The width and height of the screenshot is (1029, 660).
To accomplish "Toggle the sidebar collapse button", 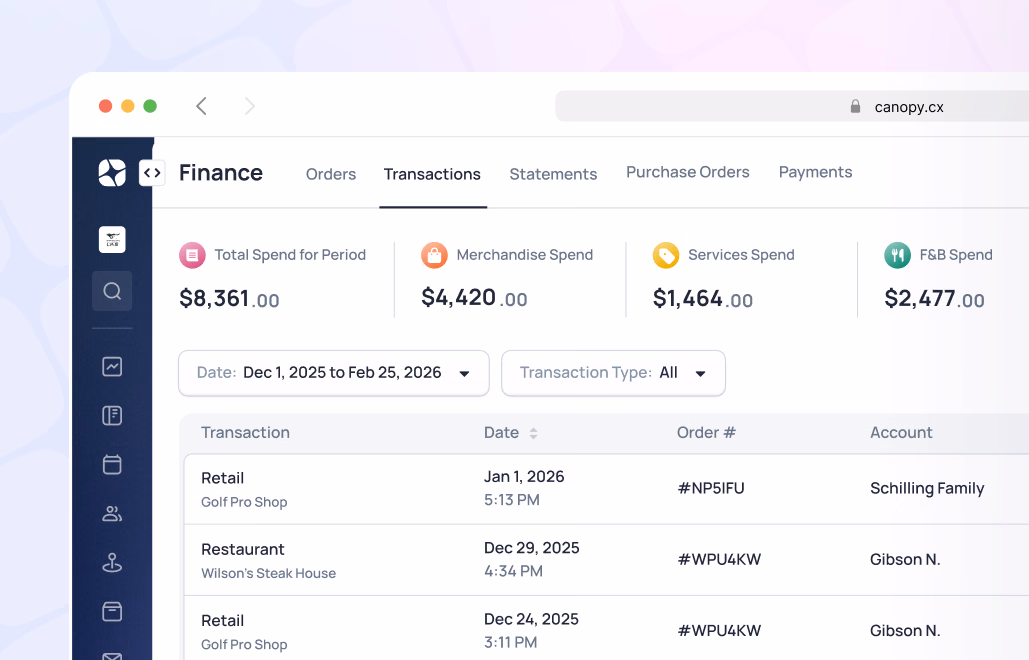I will point(152,173).
